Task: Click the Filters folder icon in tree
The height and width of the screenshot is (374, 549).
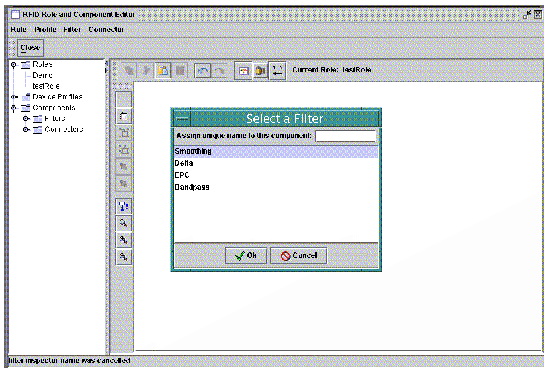Action: [x=37, y=119]
